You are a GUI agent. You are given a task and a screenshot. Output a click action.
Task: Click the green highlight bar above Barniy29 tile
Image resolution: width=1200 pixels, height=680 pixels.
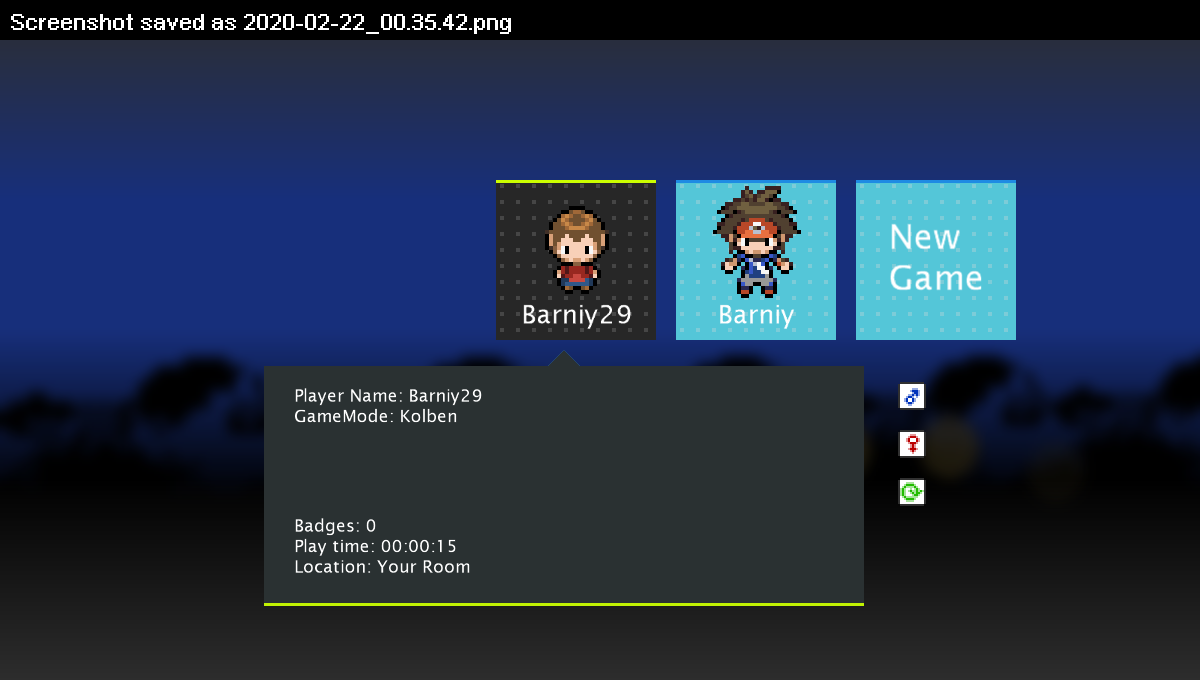(x=576, y=181)
